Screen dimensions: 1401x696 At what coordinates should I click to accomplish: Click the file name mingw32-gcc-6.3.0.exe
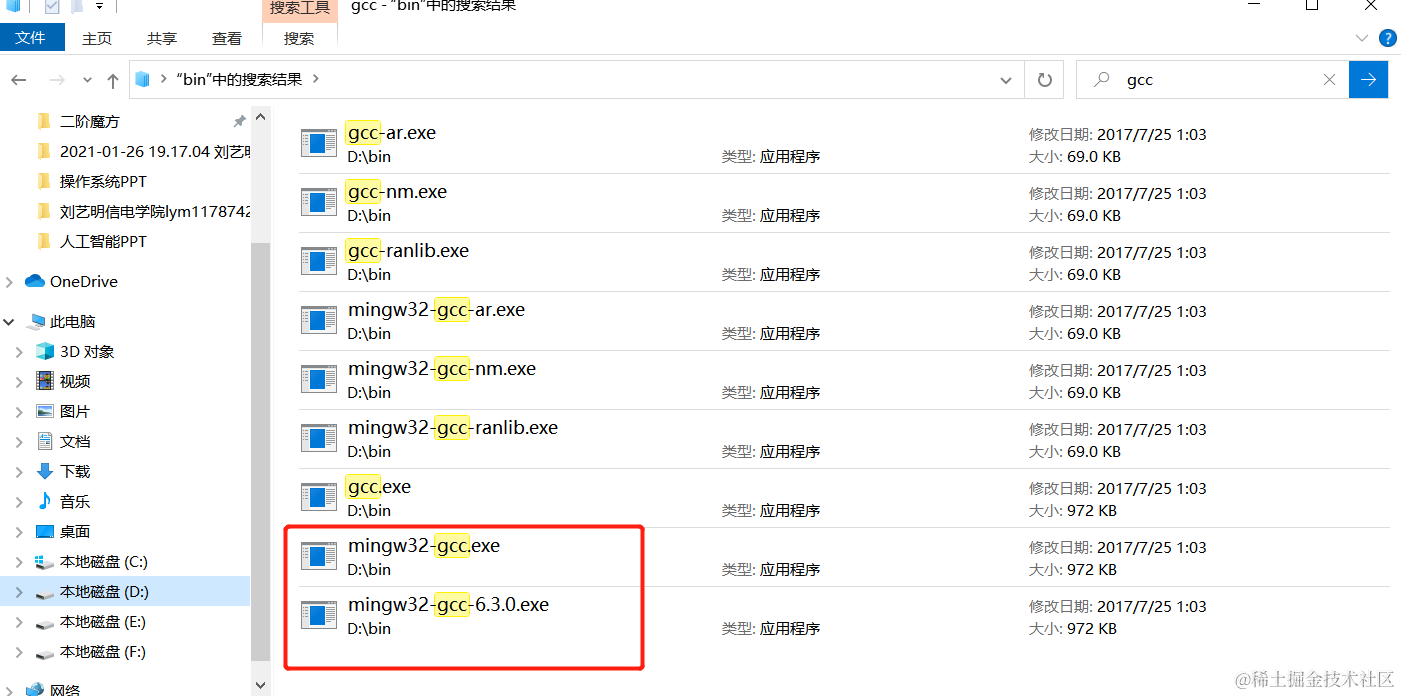448,605
